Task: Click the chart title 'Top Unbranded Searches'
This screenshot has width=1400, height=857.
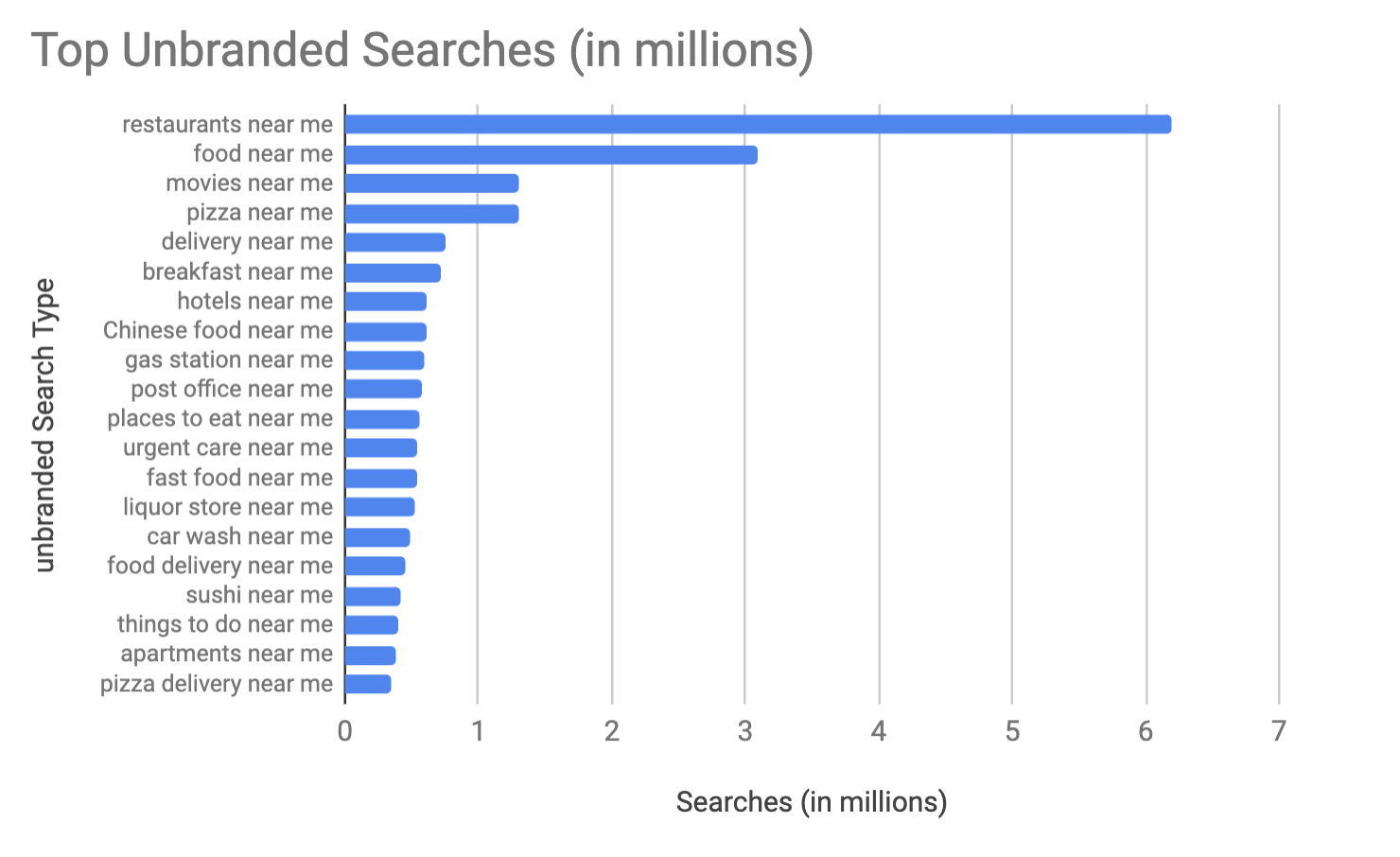Action: point(423,50)
